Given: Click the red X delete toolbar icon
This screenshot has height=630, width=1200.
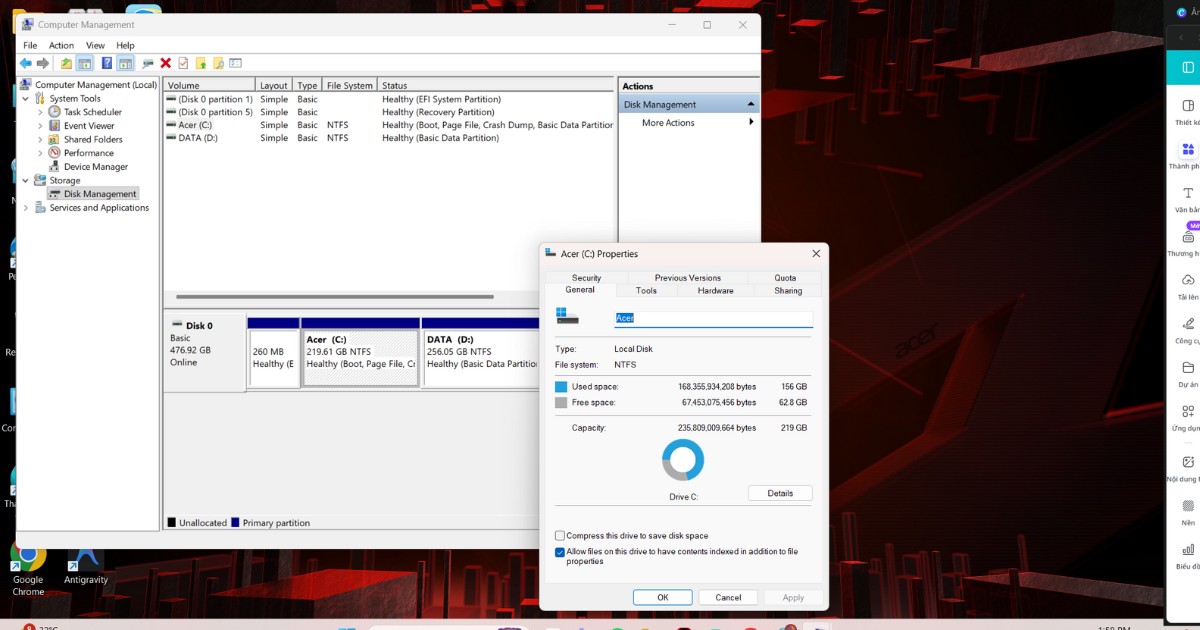Looking at the screenshot, I should tap(165, 63).
